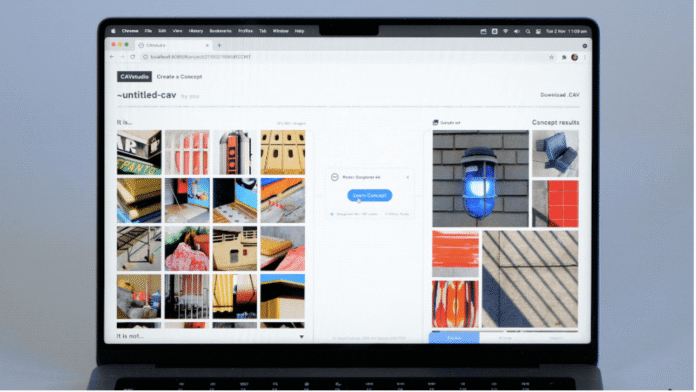Open the Window menu
The image size is (696, 392).
click(281, 31)
